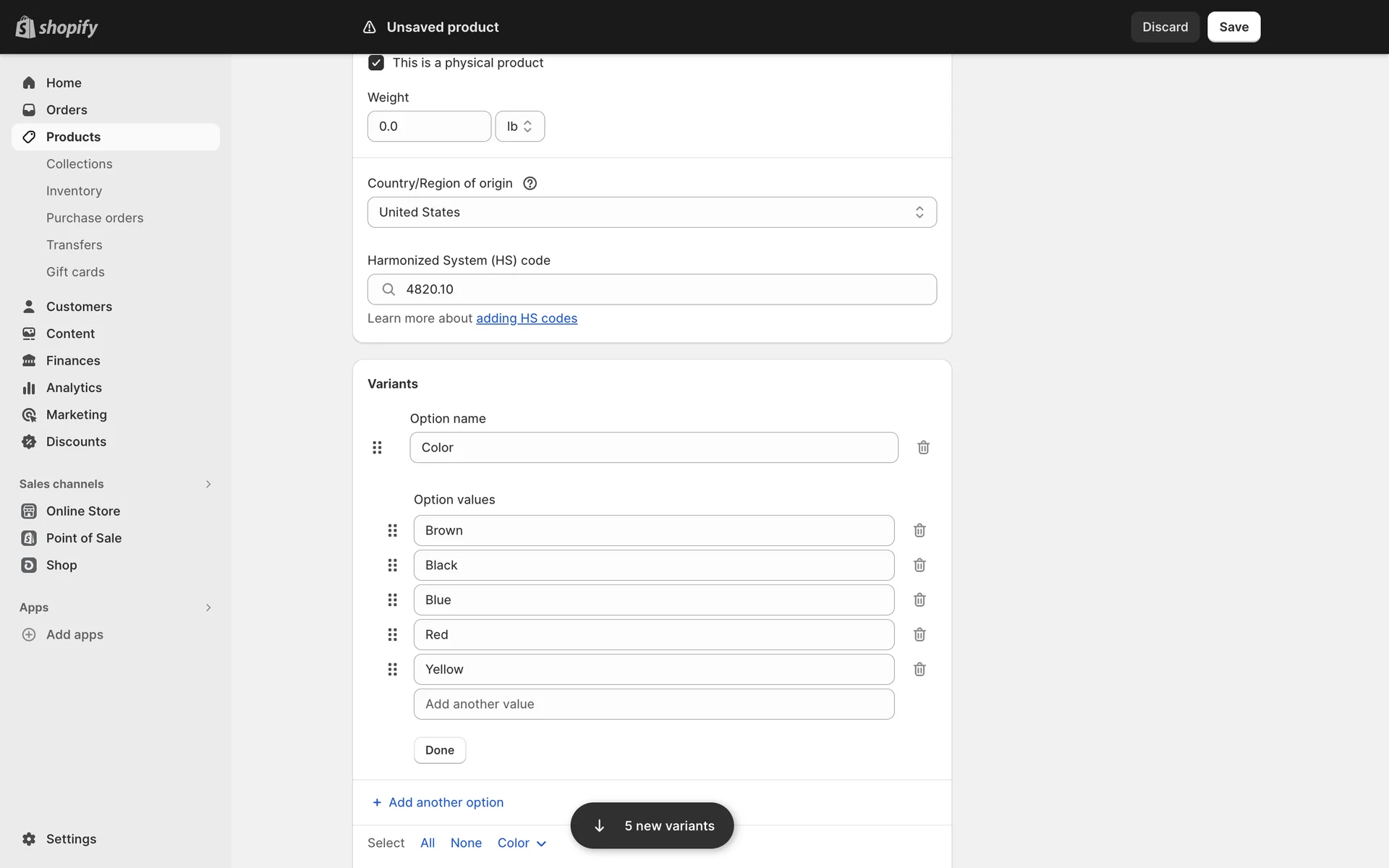Remove the Brown option value
The image size is (1389, 868).
(x=919, y=530)
